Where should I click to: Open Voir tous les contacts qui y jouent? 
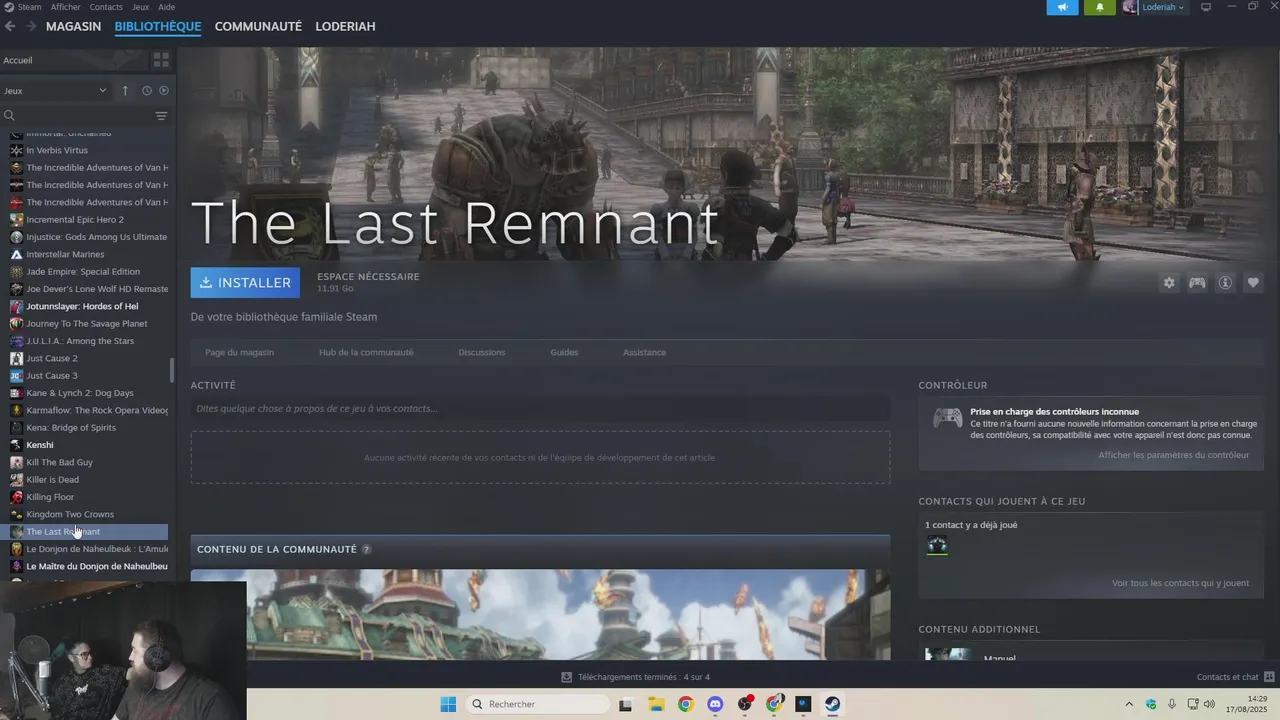(x=1180, y=583)
